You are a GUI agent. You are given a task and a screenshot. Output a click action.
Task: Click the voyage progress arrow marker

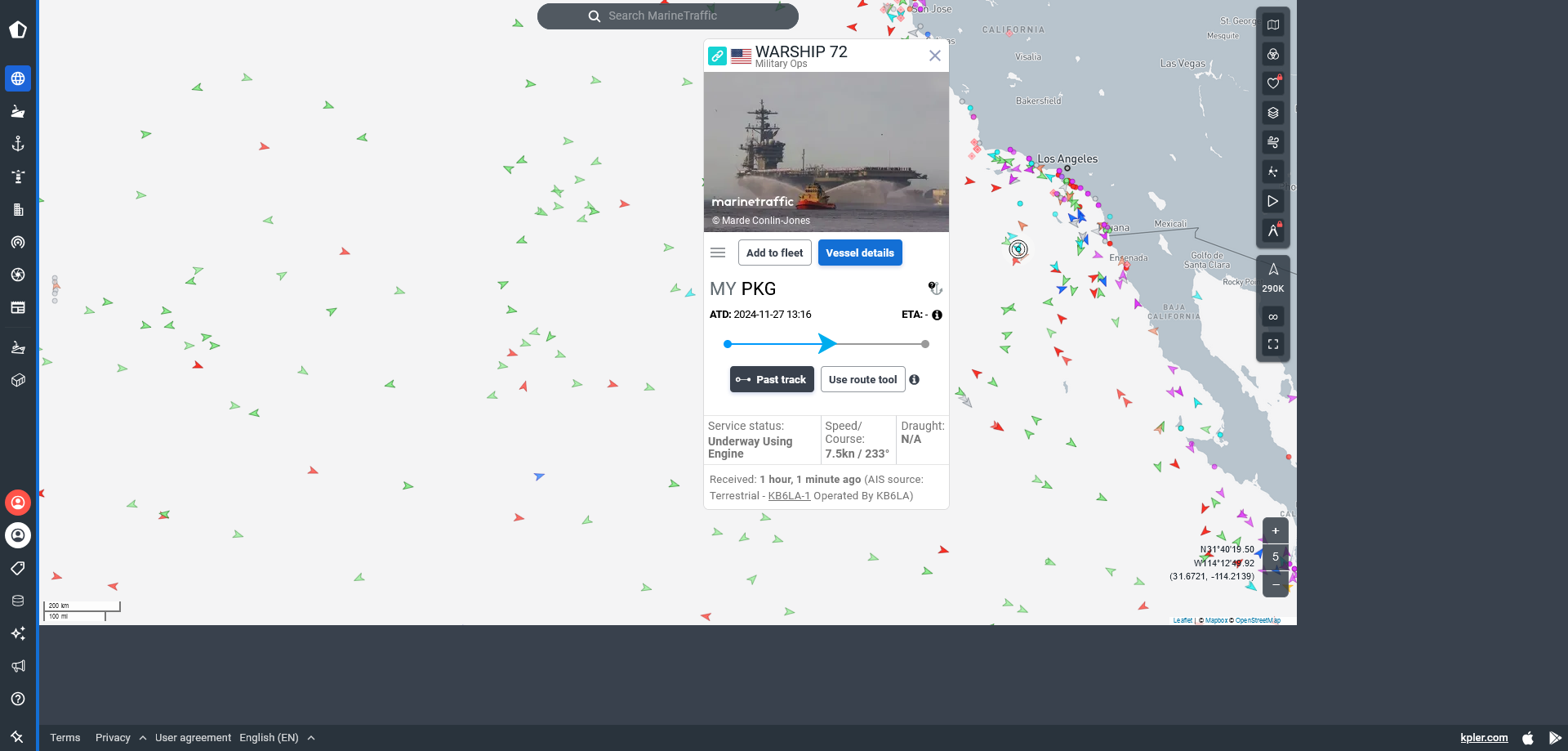pyautogui.click(x=827, y=343)
